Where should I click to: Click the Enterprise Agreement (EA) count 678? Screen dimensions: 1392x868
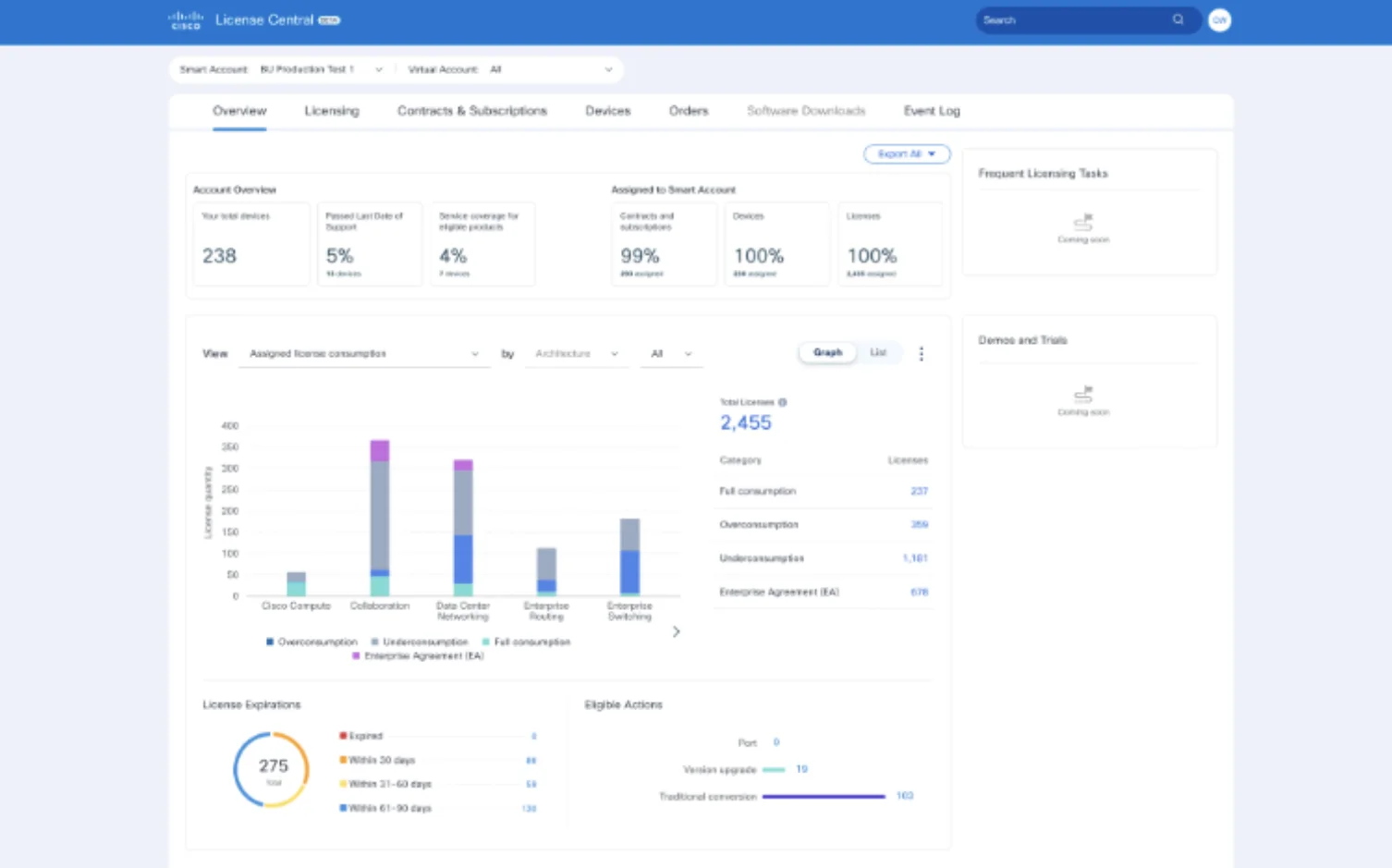pyautogui.click(x=919, y=592)
